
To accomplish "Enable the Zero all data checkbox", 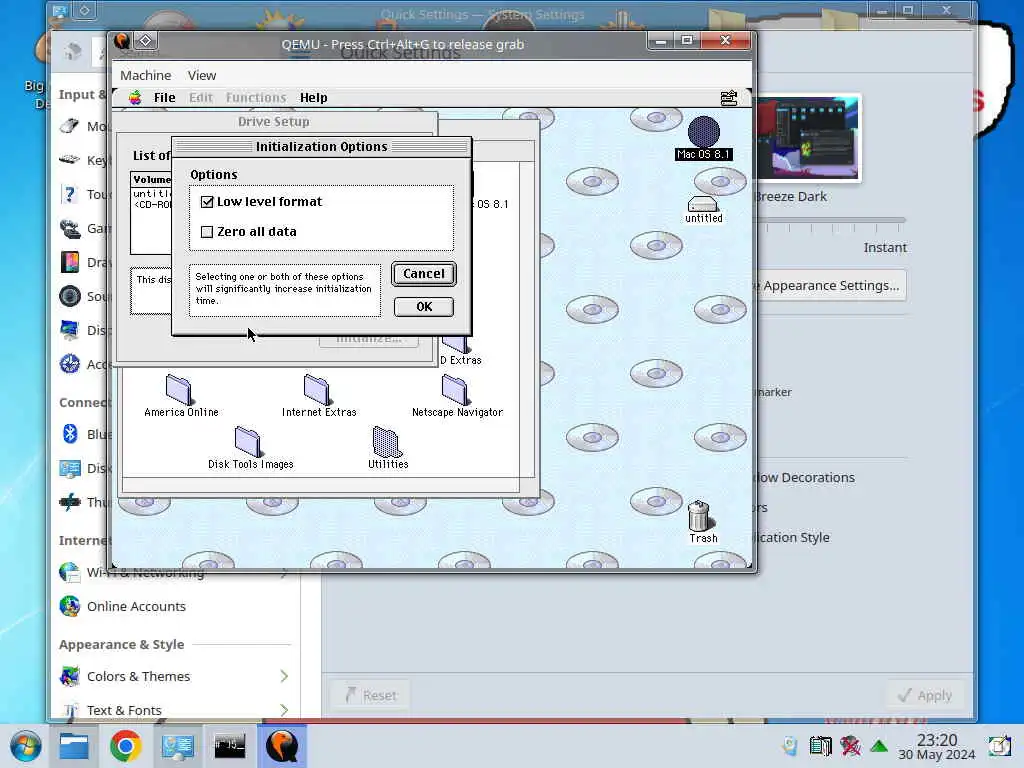I will (x=207, y=232).
